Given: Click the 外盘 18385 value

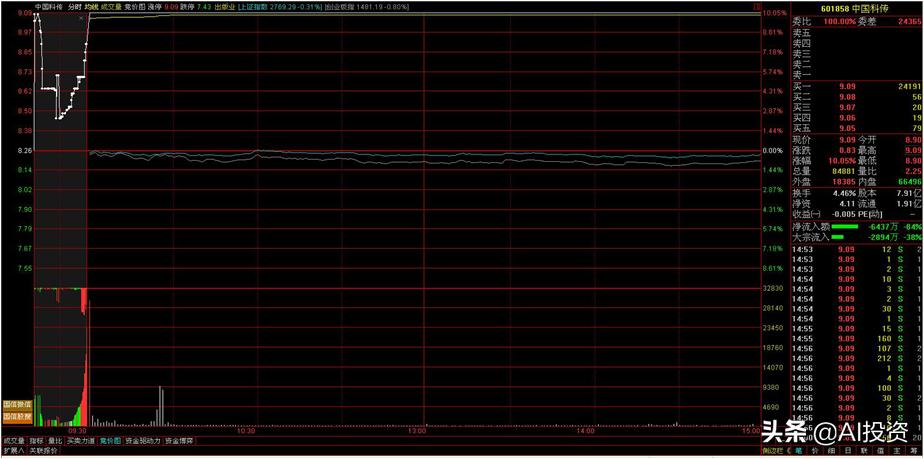Looking at the screenshot, I should tap(842, 181).
